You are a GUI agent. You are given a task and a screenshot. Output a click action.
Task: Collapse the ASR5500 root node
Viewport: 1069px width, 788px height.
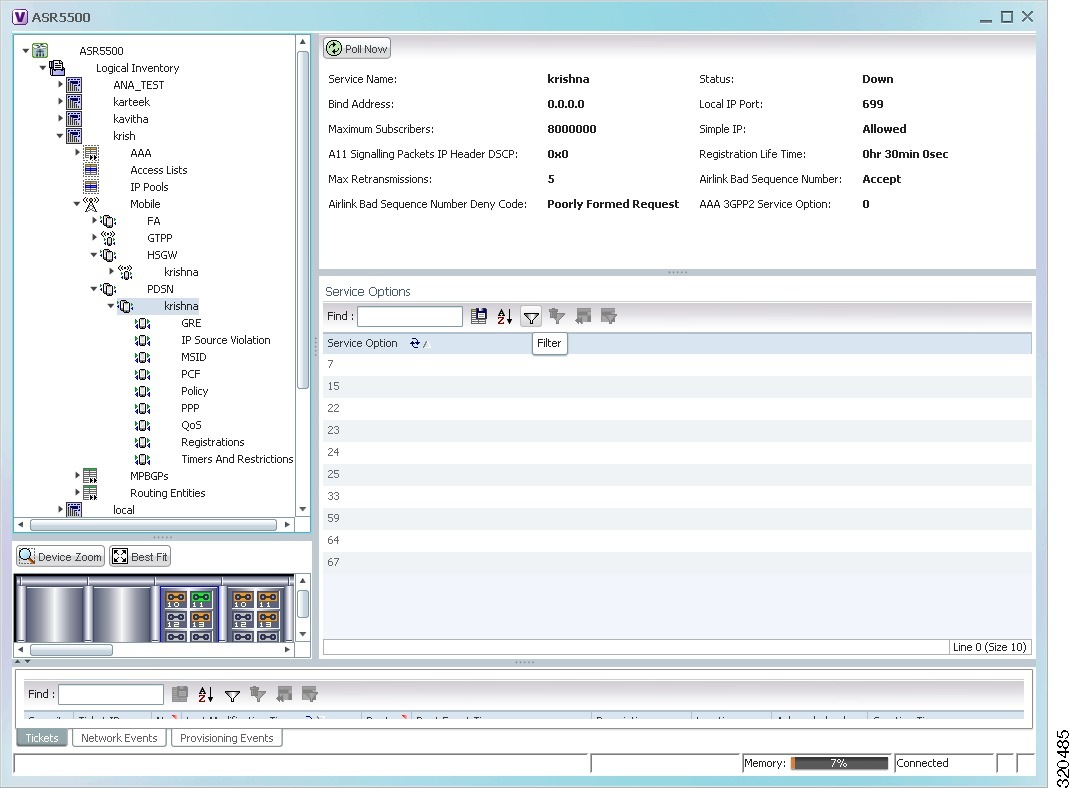26,50
